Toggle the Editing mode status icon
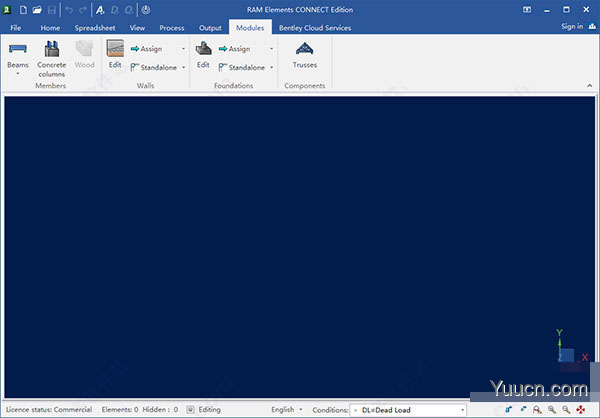Image resolution: width=600 pixels, height=418 pixels. click(x=190, y=410)
